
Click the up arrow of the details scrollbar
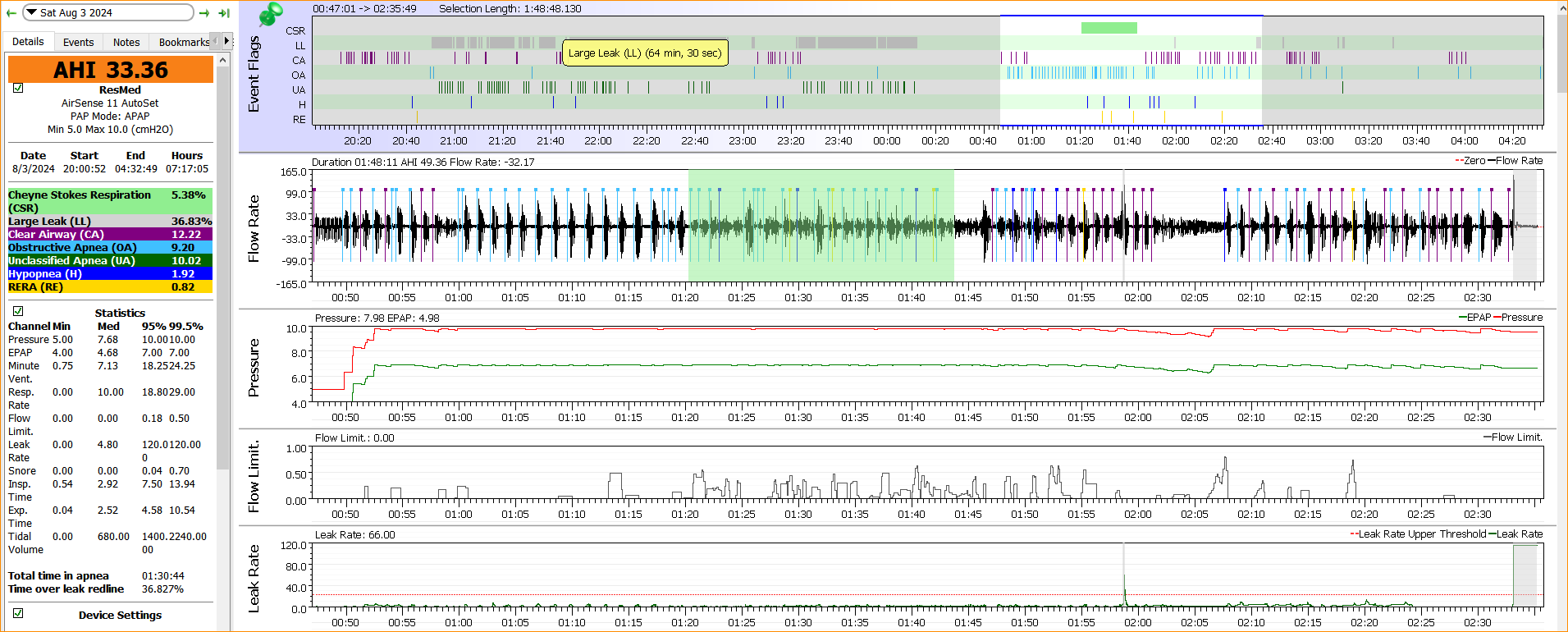tap(222, 60)
